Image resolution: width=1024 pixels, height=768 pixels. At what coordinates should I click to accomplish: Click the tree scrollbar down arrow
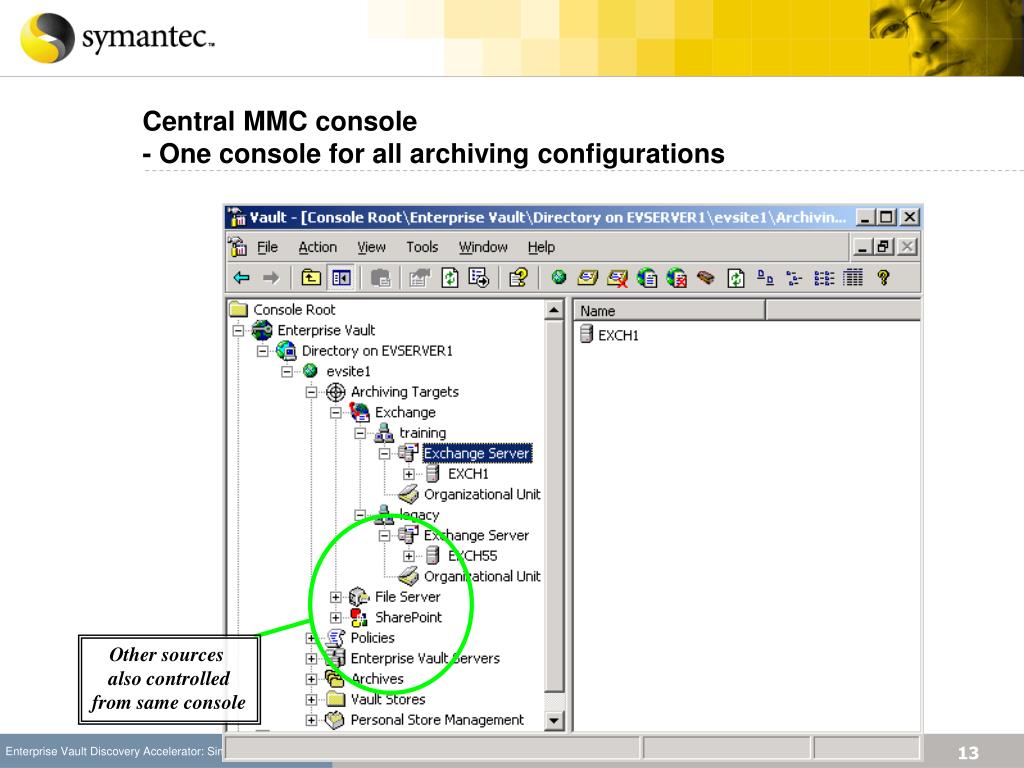pos(554,721)
